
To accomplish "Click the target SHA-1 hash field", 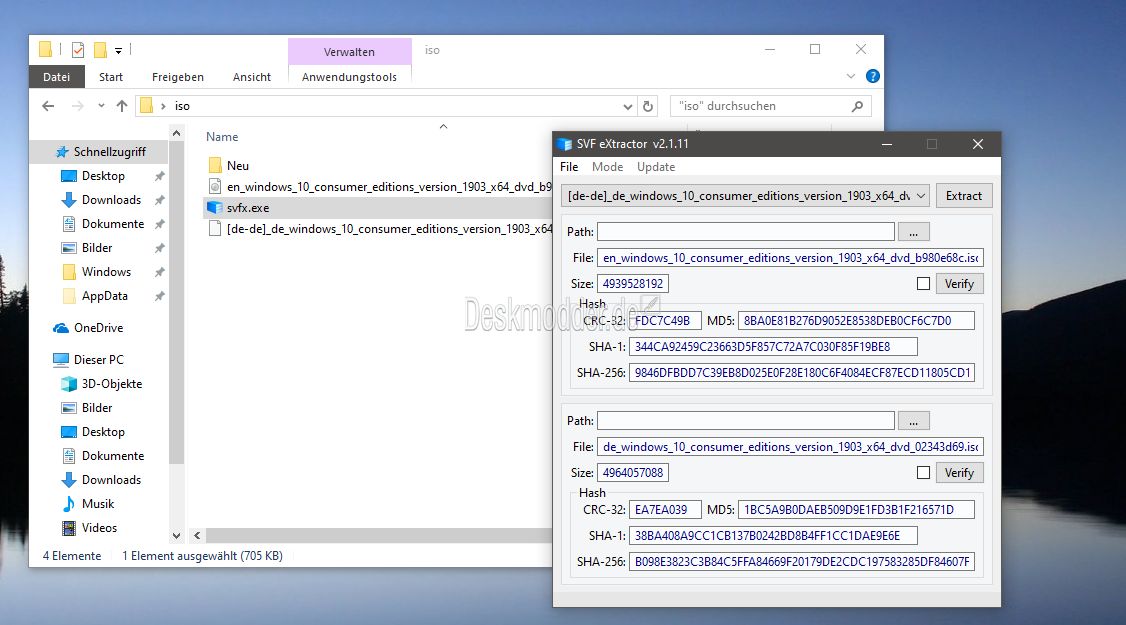I will [x=773, y=536].
